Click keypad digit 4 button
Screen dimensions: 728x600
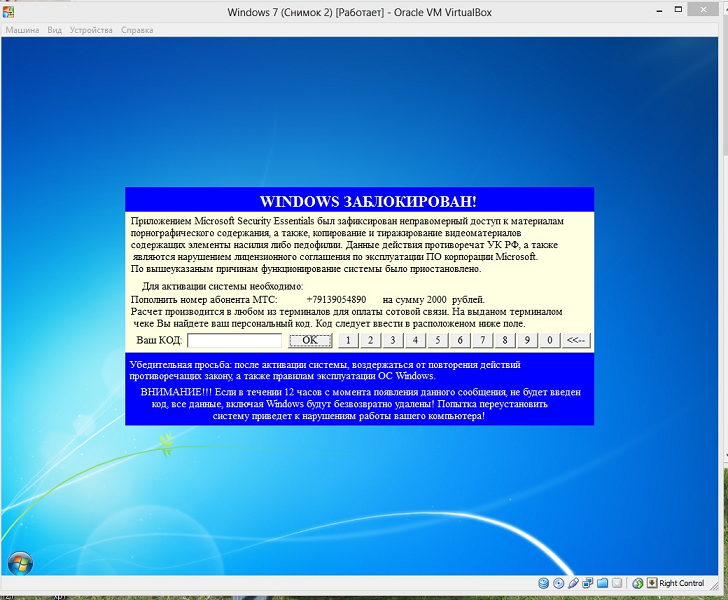pyautogui.click(x=415, y=340)
